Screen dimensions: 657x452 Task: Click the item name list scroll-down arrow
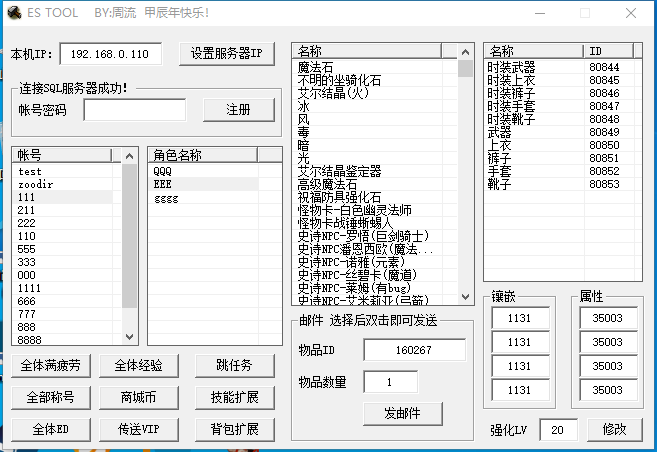(x=465, y=297)
